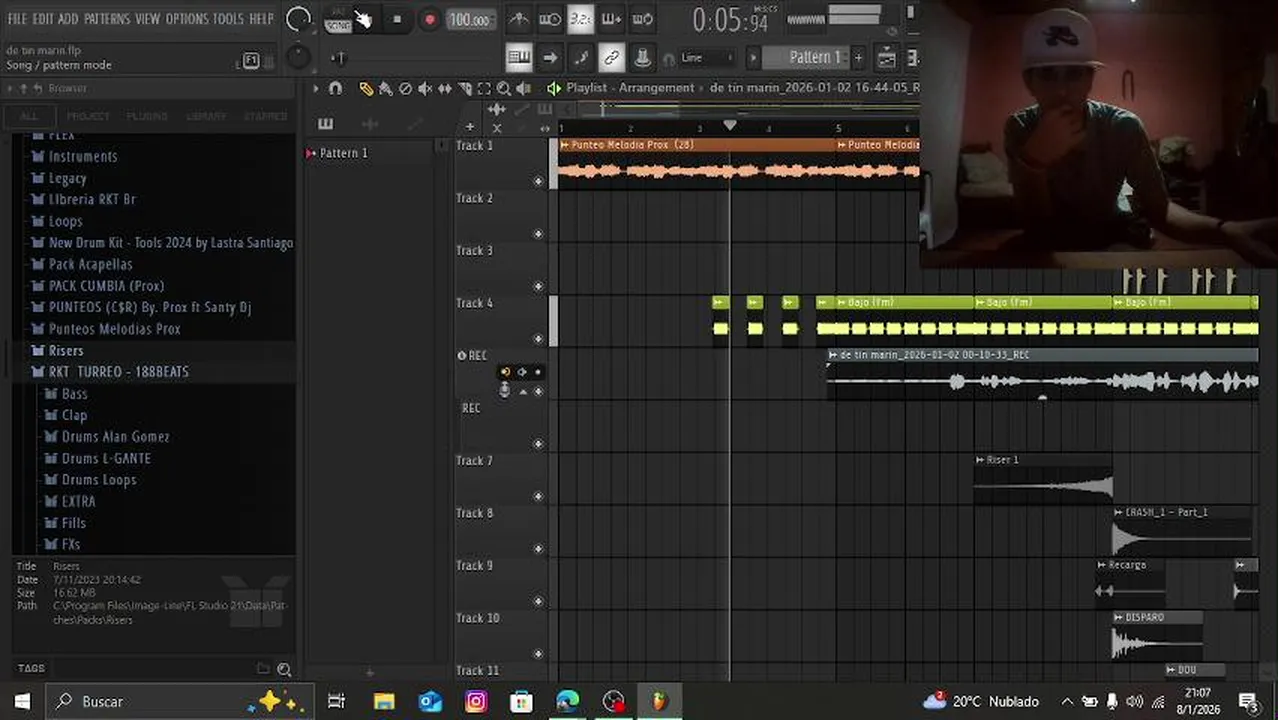
Task: Toggle countdown before recording (3.2.)
Action: tap(580, 19)
